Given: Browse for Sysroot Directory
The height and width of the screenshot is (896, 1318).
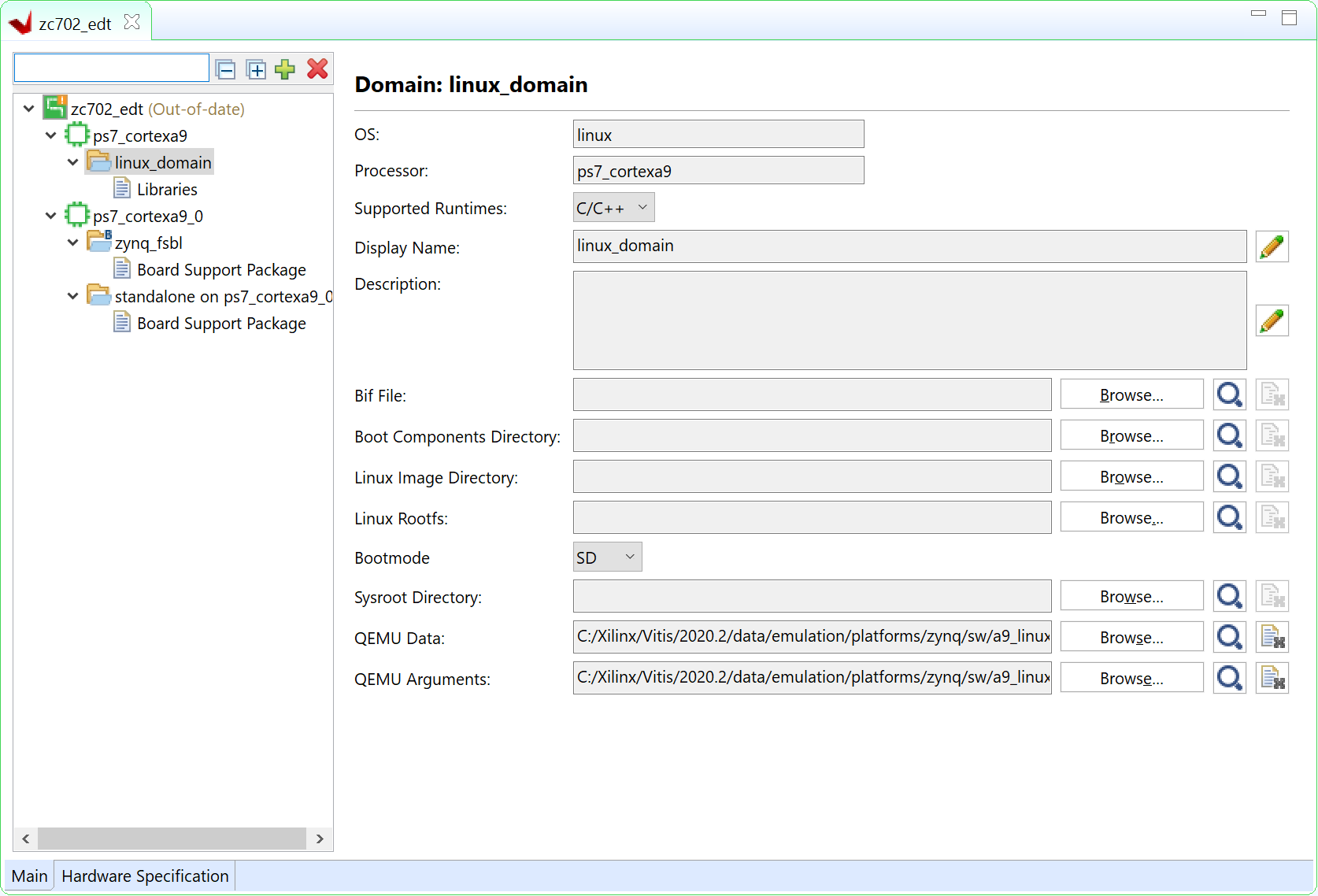Looking at the screenshot, I should 1131,596.
